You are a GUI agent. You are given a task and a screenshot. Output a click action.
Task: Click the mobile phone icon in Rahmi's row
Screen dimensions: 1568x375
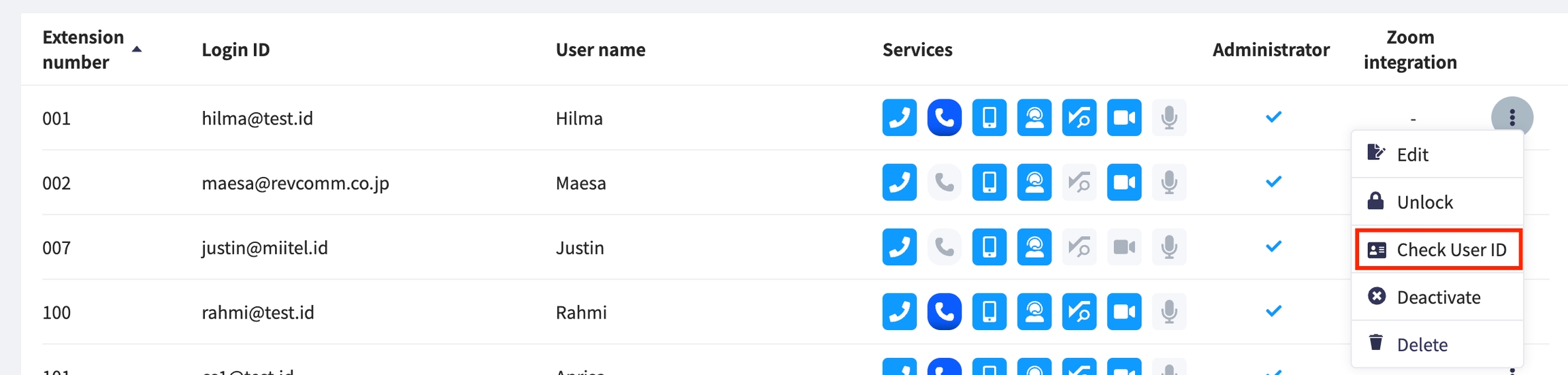click(x=989, y=312)
